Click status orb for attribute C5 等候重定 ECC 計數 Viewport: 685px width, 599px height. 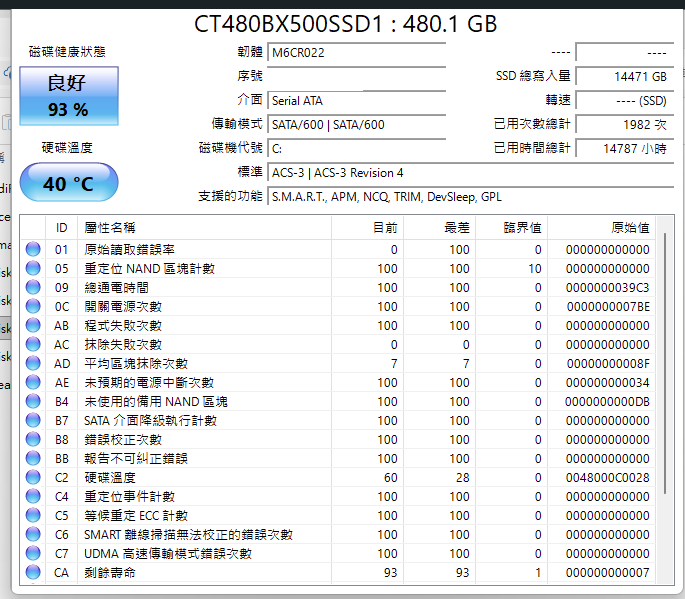[33, 516]
